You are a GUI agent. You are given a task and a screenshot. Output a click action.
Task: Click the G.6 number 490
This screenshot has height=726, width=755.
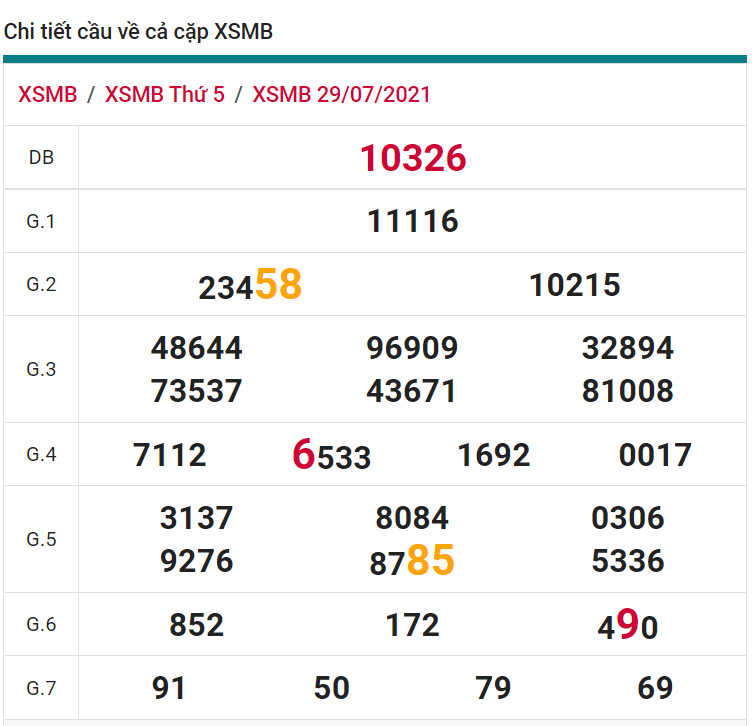coord(628,626)
